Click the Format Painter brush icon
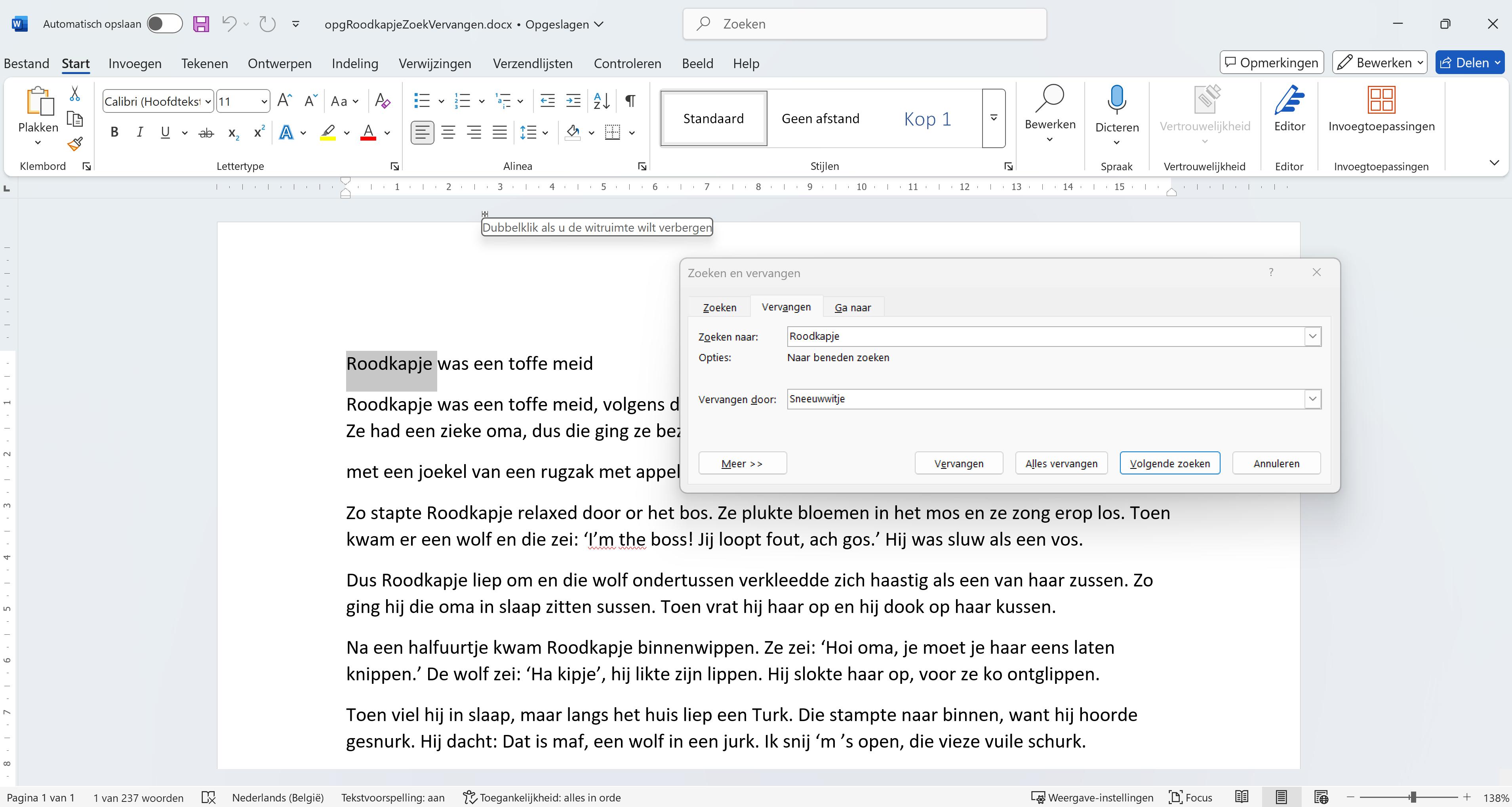This screenshot has height=807, width=1512. pyautogui.click(x=74, y=144)
